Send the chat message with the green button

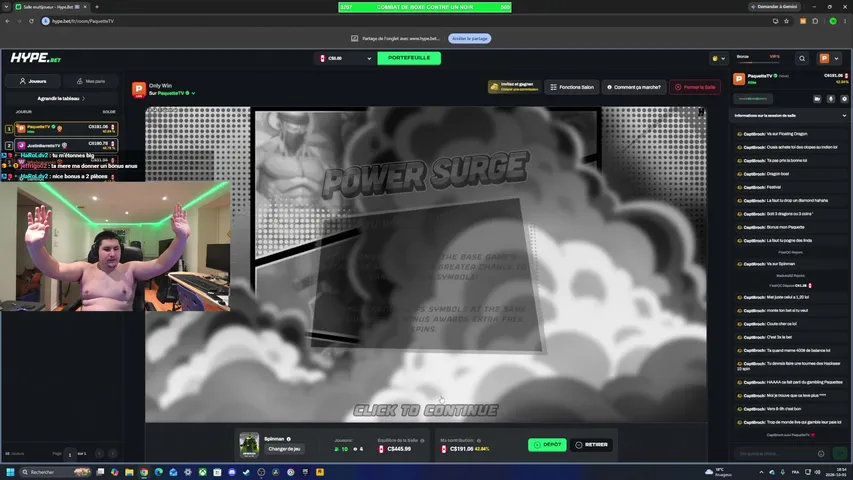[840, 453]
